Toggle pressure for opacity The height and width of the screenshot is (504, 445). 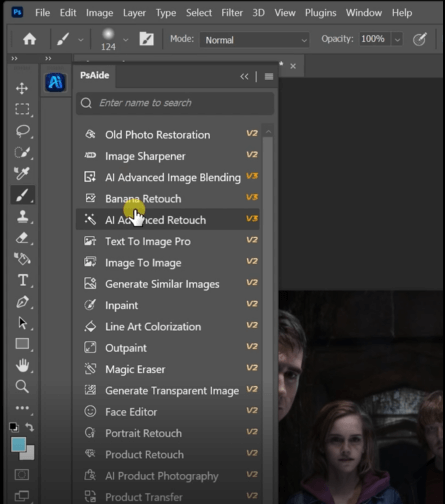pos(419,39)
